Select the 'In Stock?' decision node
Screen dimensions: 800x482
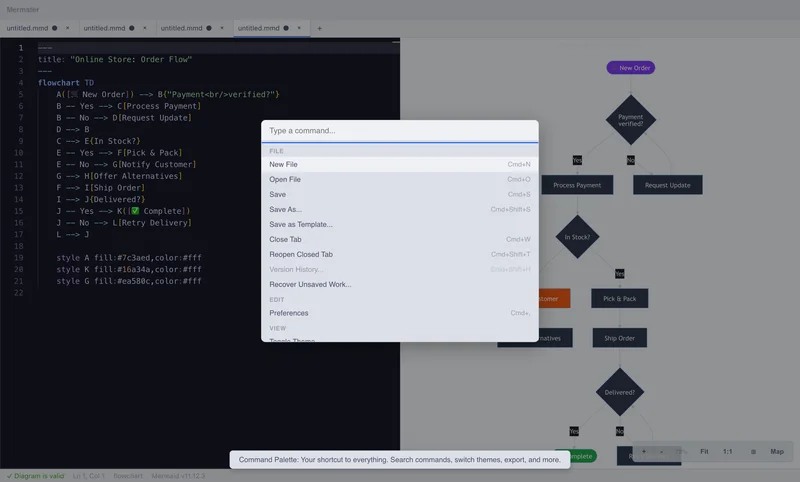click(x=577, y=237)
